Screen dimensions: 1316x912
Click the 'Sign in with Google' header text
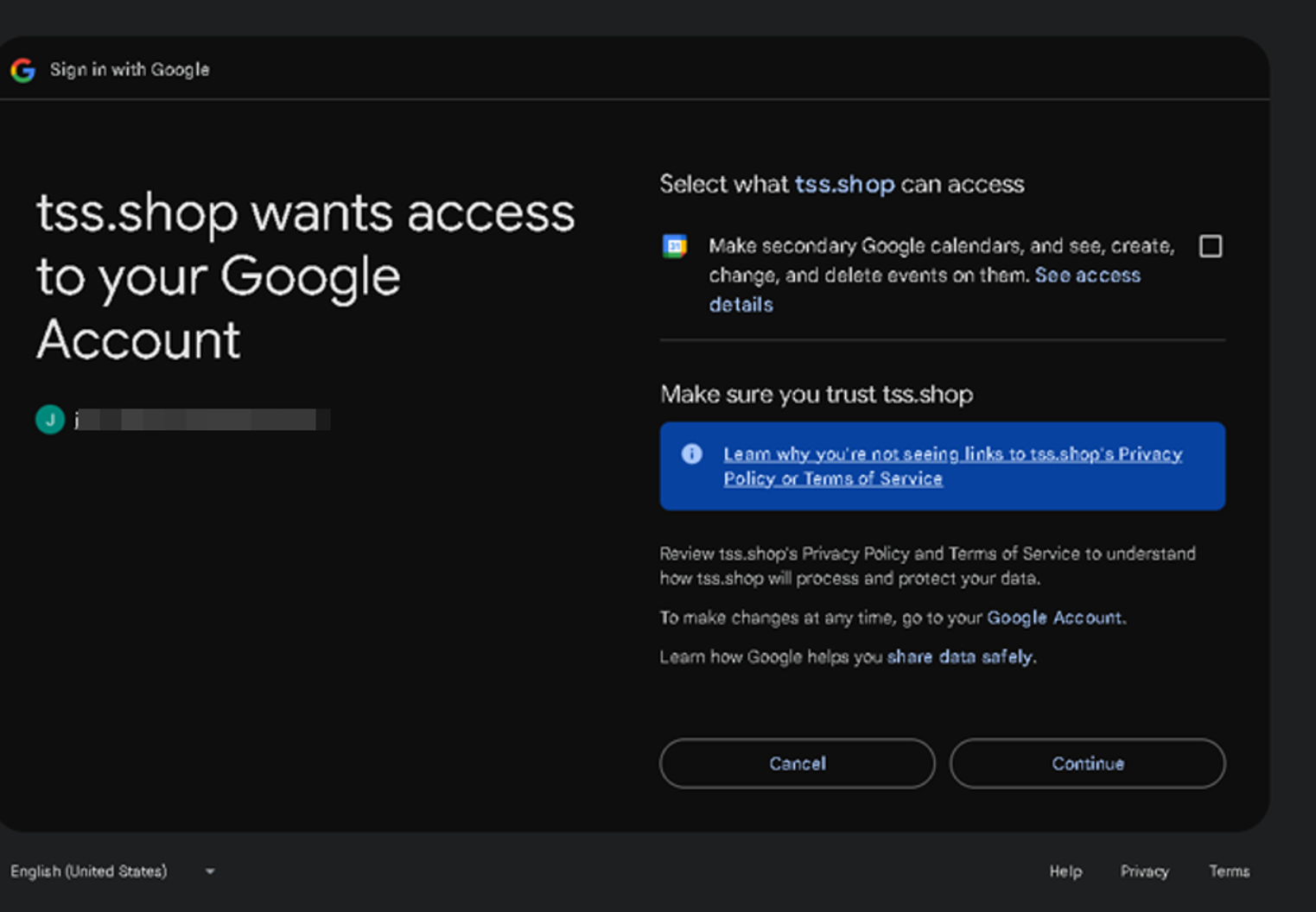tap(130, 70)
